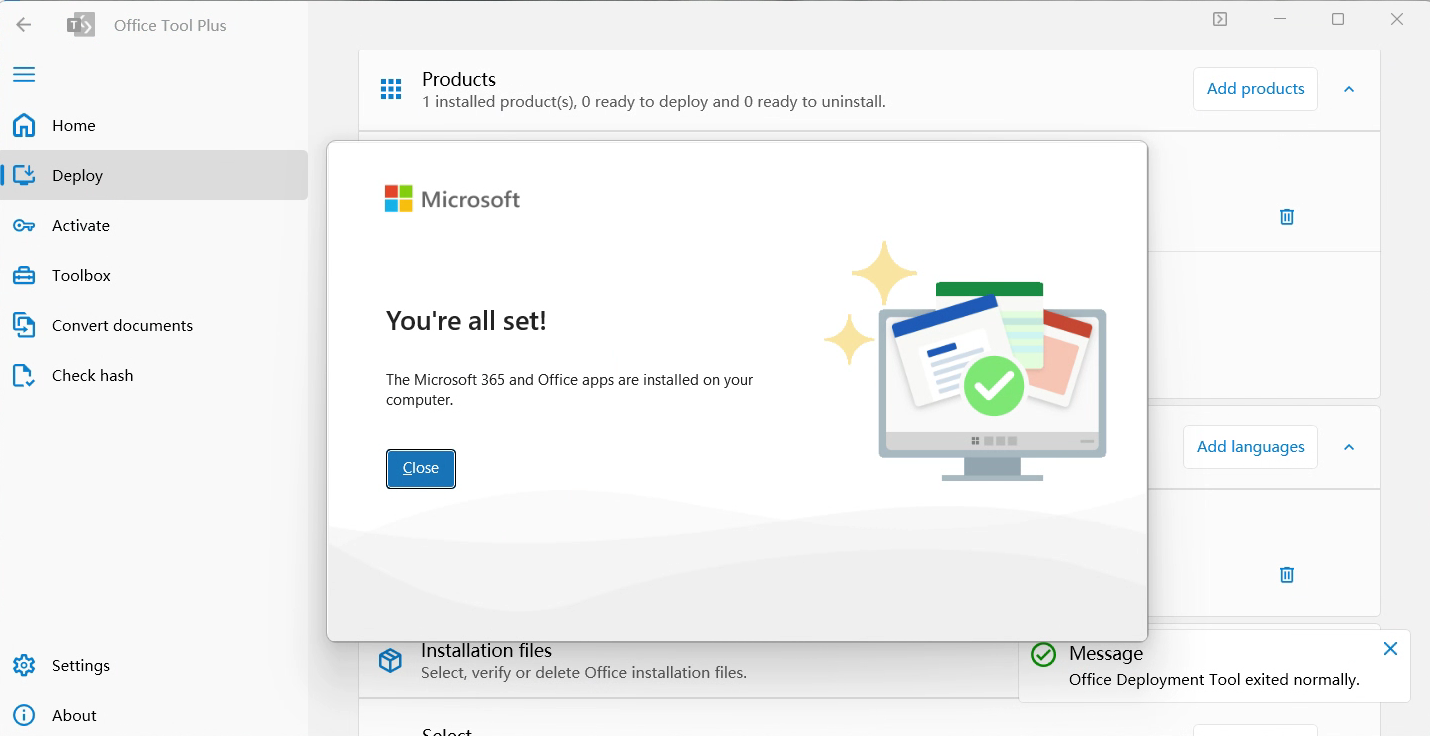The height and width of the screenshot is (736, 1430).
Task: Click the back arrow icon
Action: (24, 25)
